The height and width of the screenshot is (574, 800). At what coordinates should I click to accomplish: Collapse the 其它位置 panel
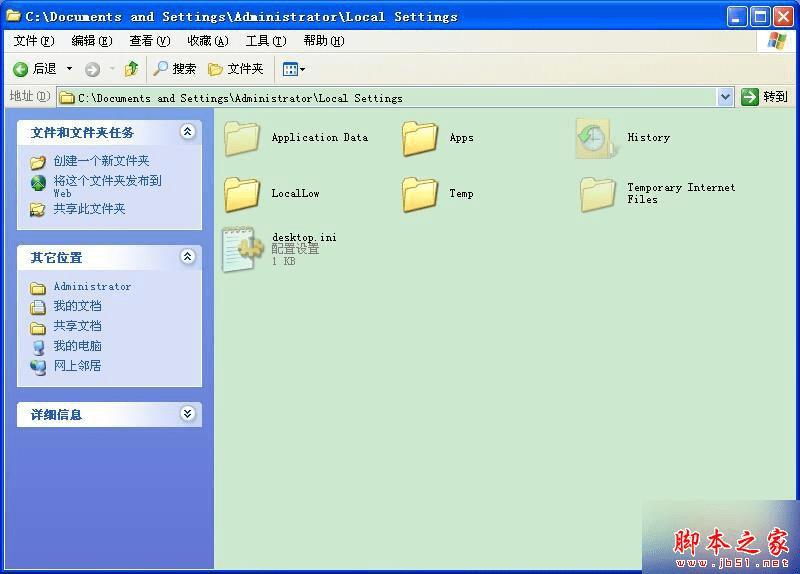[187, 256]
